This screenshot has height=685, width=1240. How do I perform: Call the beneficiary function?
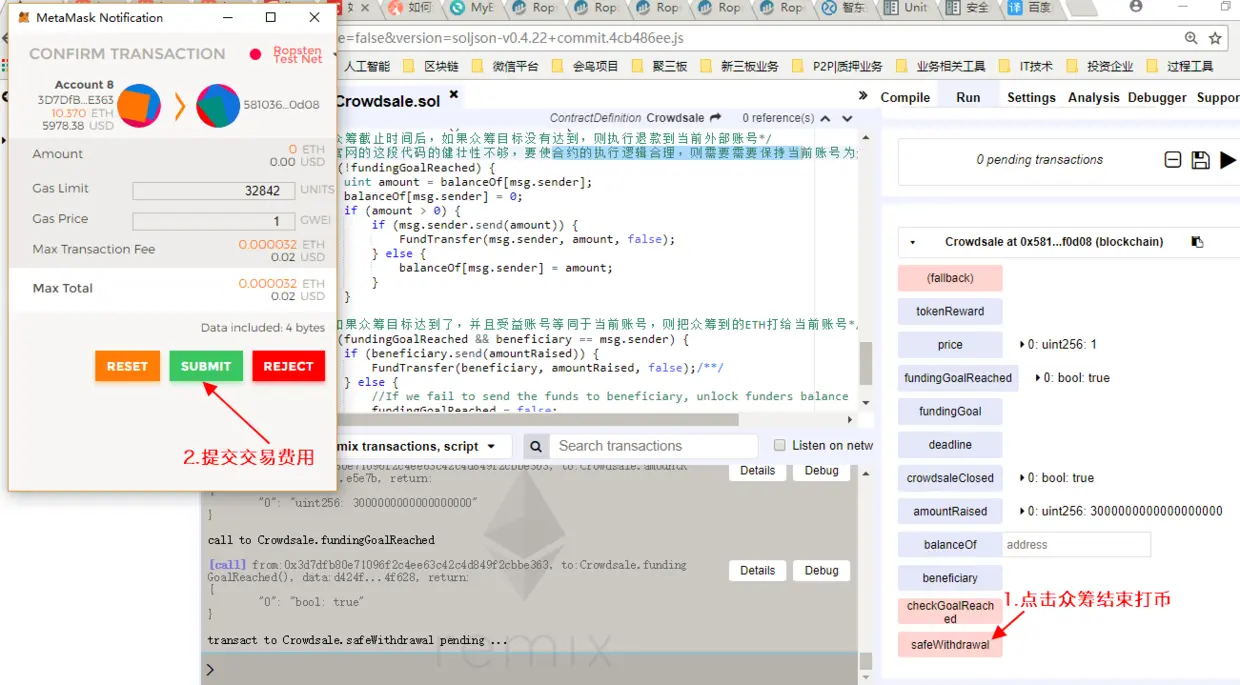[950, 578]
